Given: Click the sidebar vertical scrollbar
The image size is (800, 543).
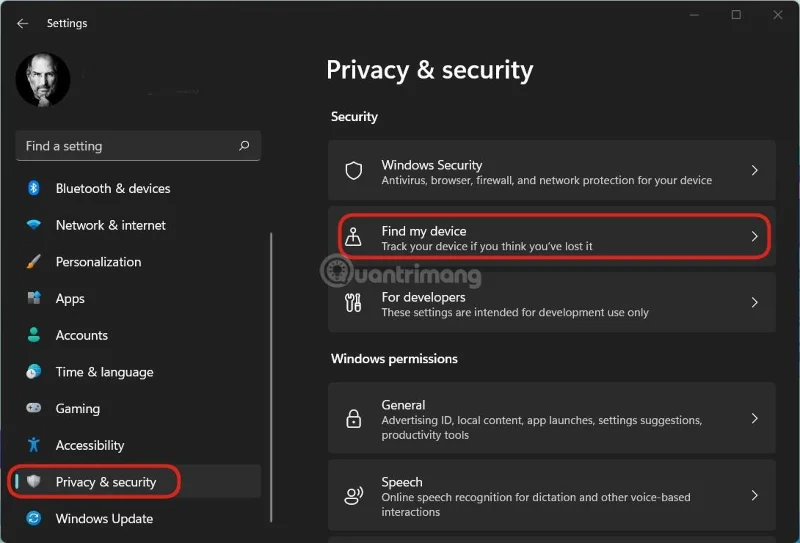Looking at the screenshot, I should pos(271,378).
